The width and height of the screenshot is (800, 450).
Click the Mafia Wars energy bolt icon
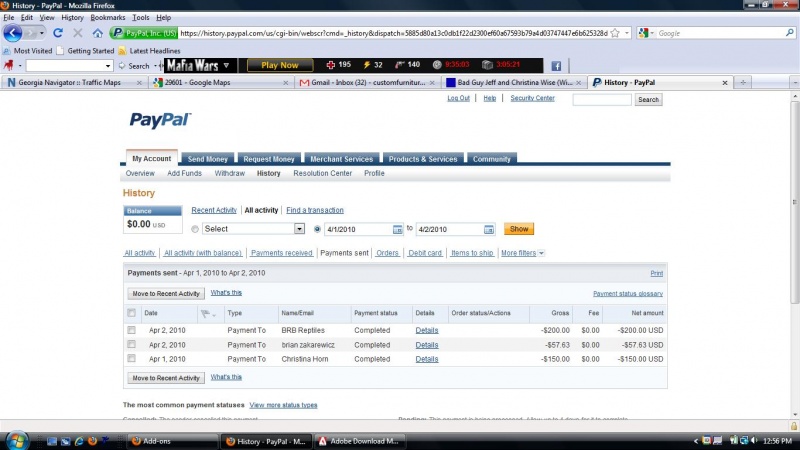[x=366, y=65]
